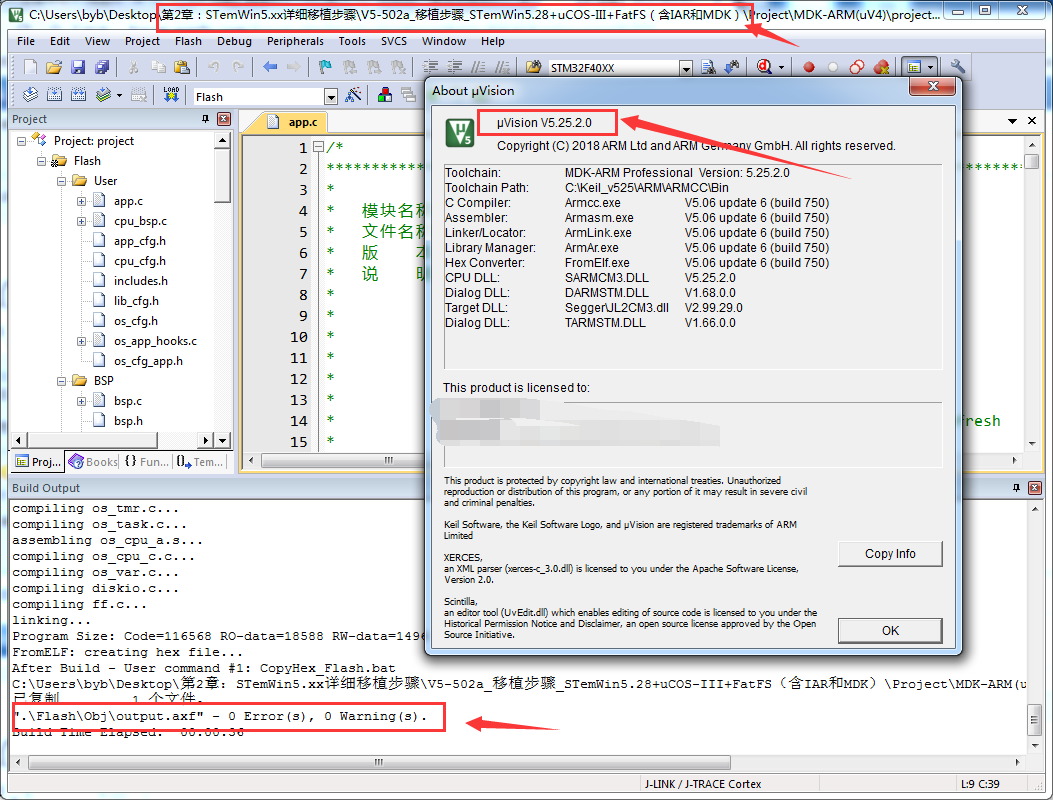Open the Peripherals menu
This screenshot has width=1053, height=800.
[295, 41]
